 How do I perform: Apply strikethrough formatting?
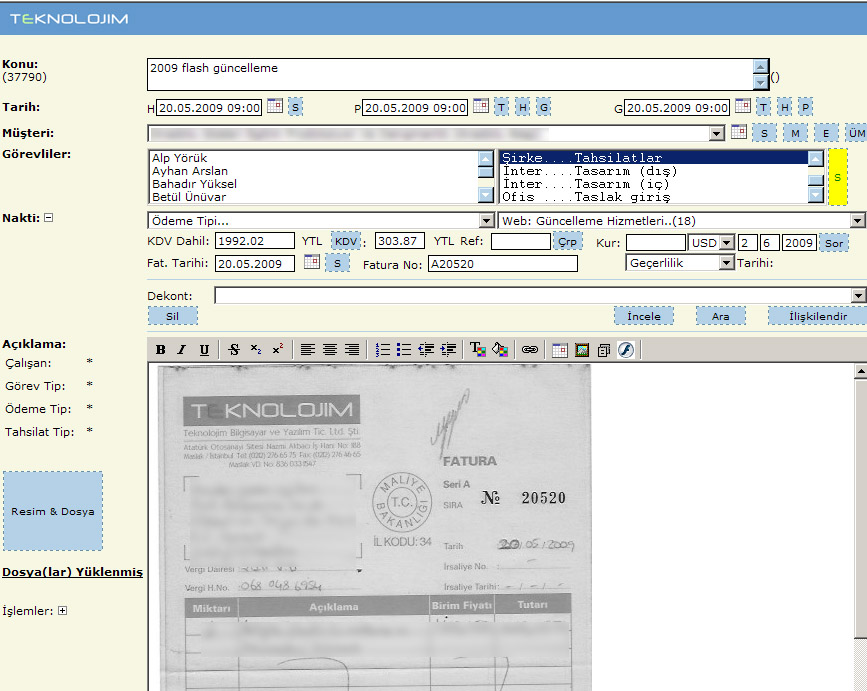(x=234, y=350)
